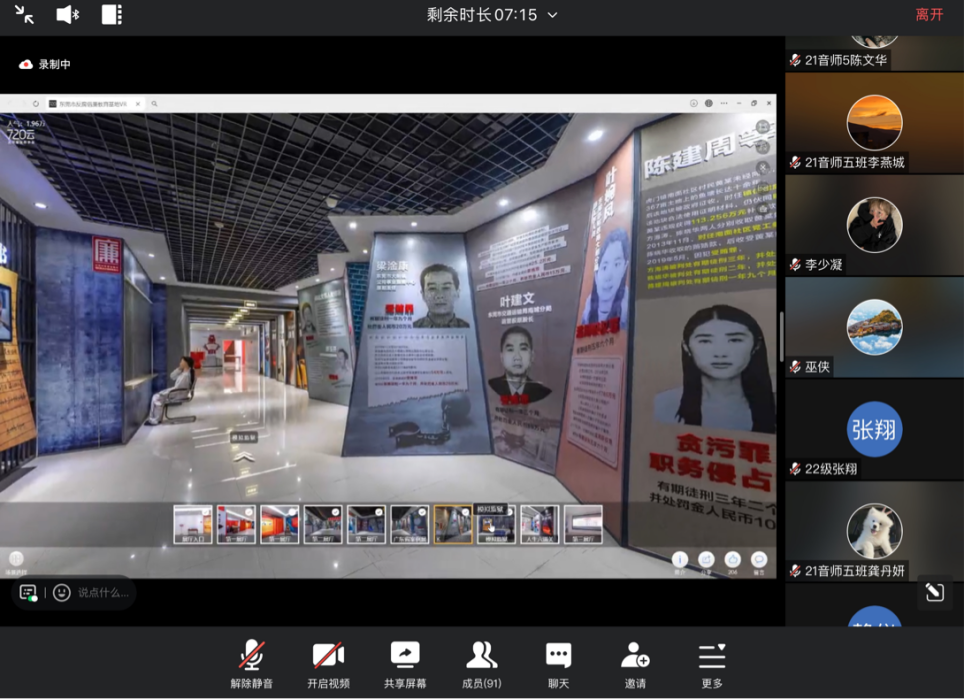This screenshot has width=964, height=699.
Task: Click the Bluetooth speaker audio icon
Action: [x=67, y=15]
